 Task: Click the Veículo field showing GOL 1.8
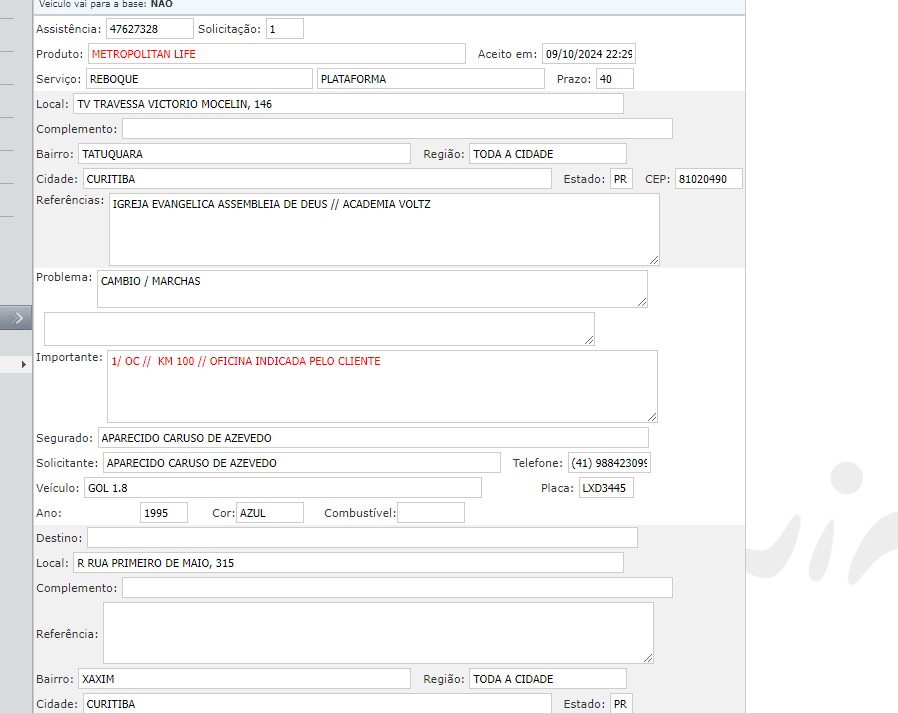282,488
